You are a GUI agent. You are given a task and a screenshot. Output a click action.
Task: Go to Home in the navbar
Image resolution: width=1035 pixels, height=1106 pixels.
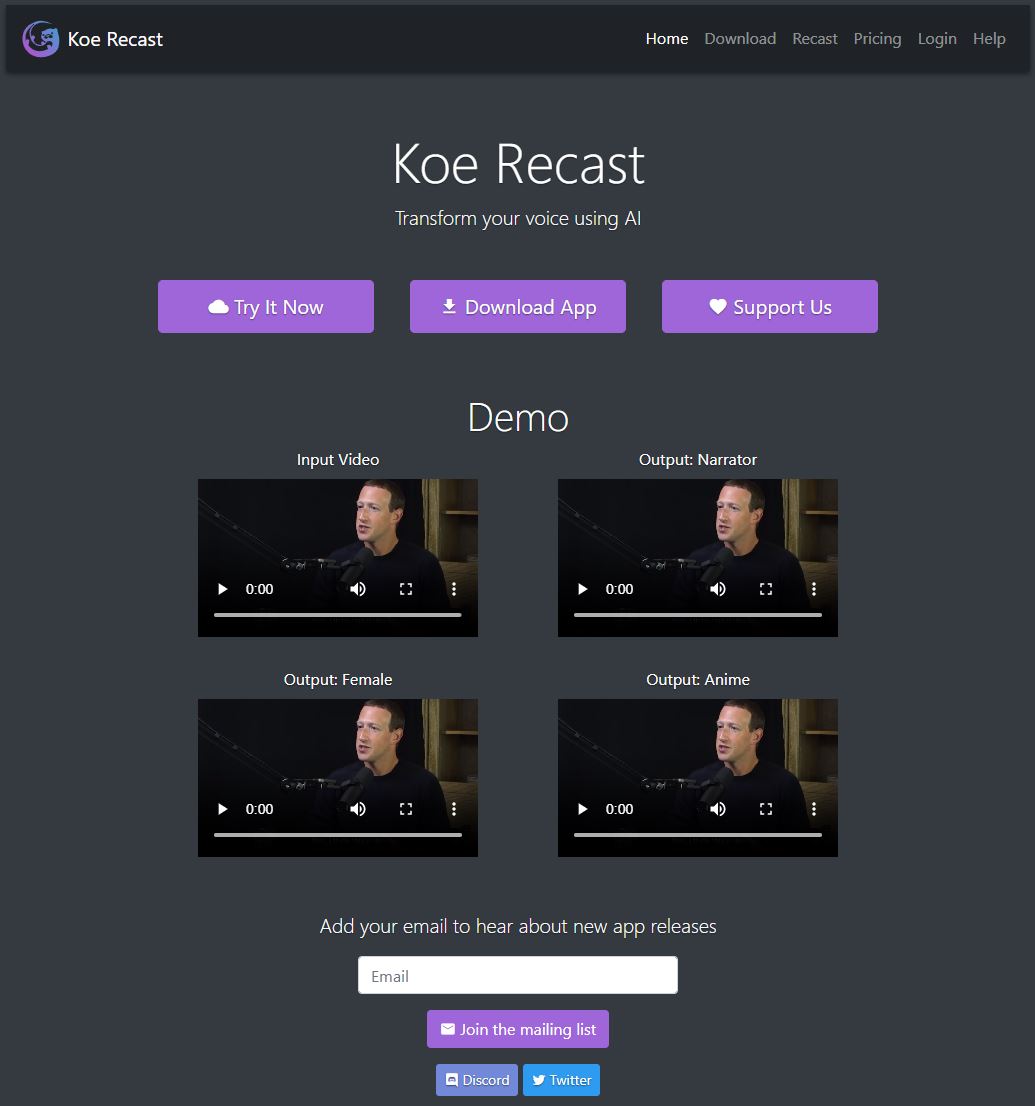[667, 39]
